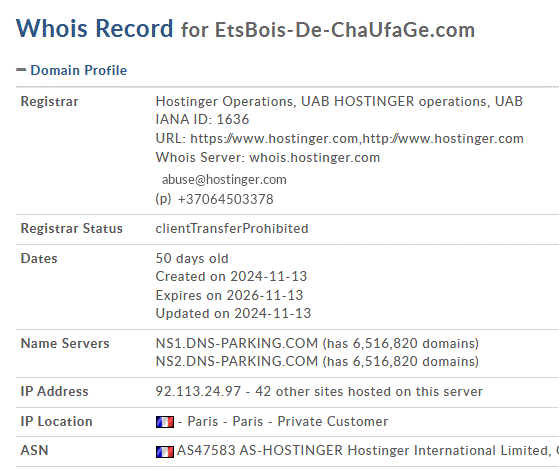Click the French flag in ASN row
560x471 pixels.
click(165, 452)
